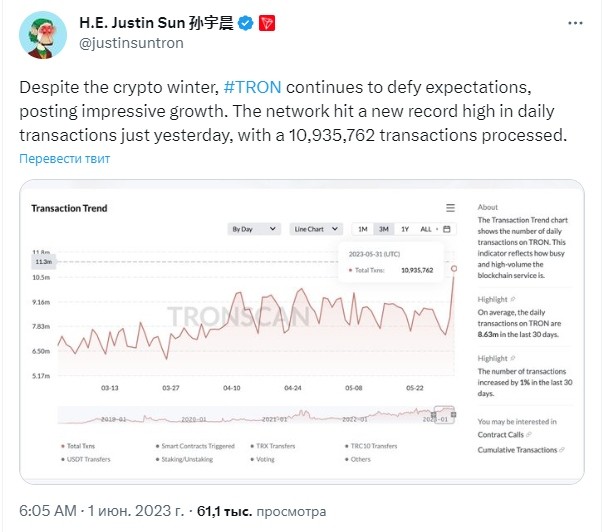Click link icon beside Cumulative Transactions

pyautogui.click(x=562, y=449)
